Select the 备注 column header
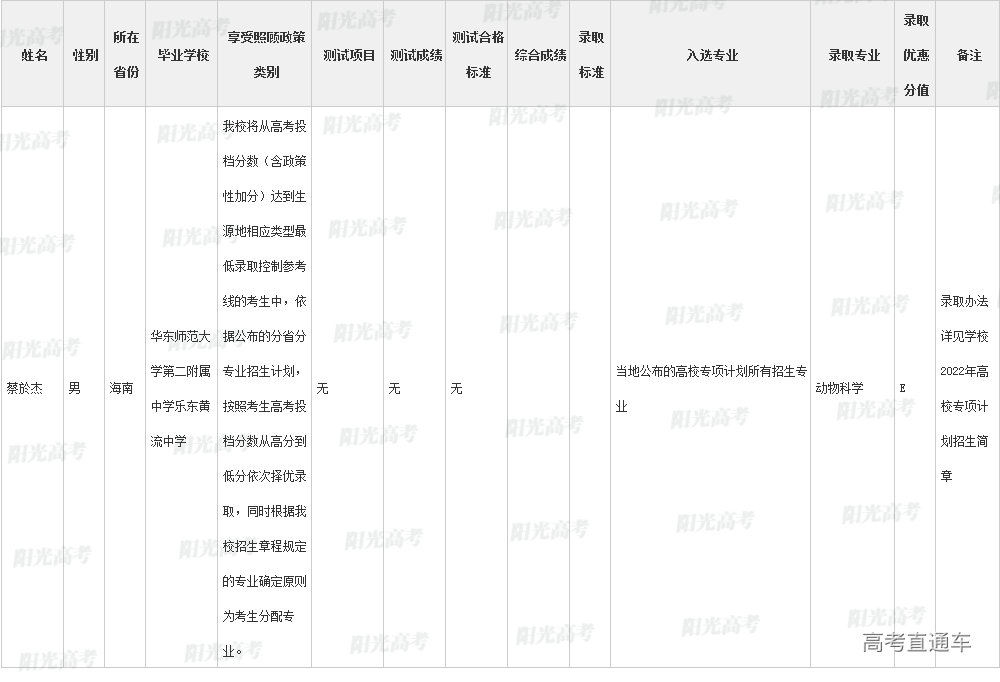The image size is (1000, 682). tap(968, 55)
